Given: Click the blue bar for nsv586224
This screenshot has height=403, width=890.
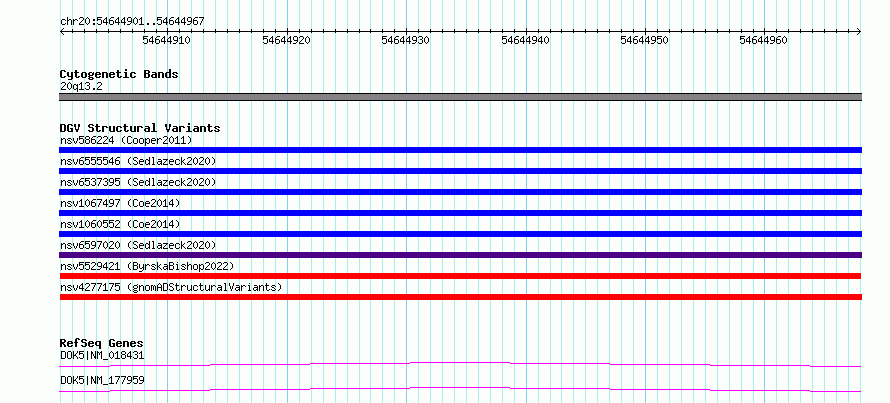Looking at the screenshot, I should pos(460,150).
